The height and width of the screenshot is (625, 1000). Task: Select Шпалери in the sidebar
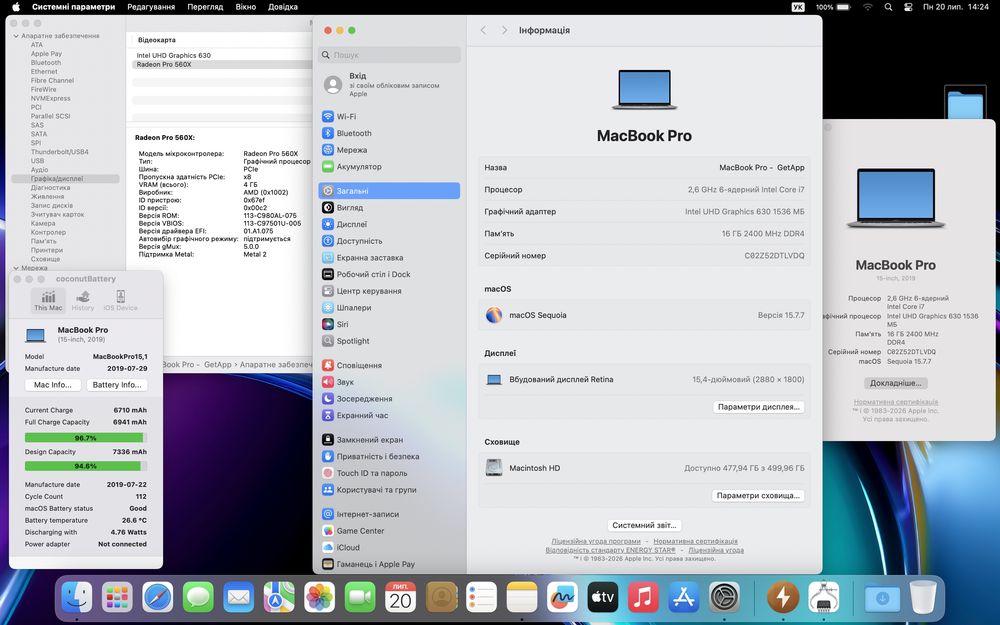point(389,307)
